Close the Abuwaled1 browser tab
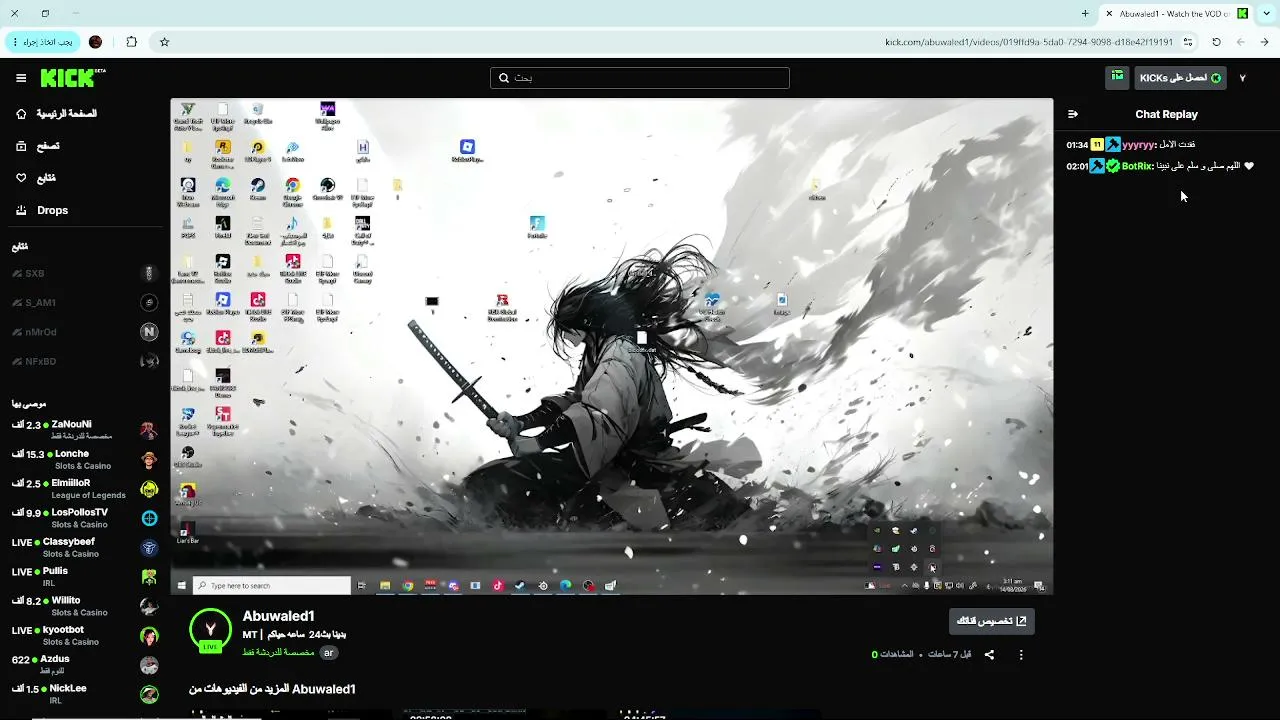Viewport: 1280px width, 720px height. click(1109, 14)
